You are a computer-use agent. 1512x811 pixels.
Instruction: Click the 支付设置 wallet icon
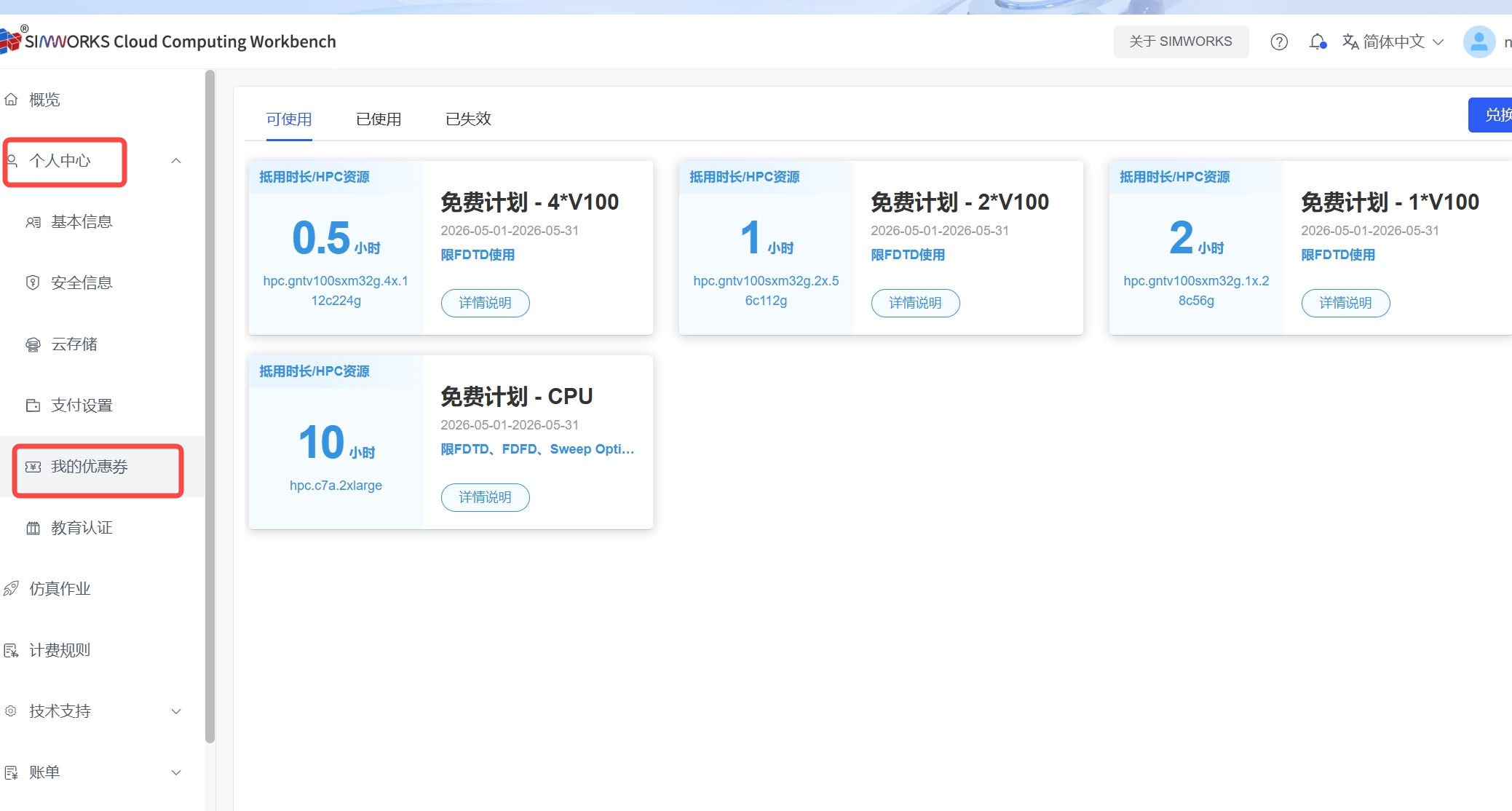click(33, 405)
